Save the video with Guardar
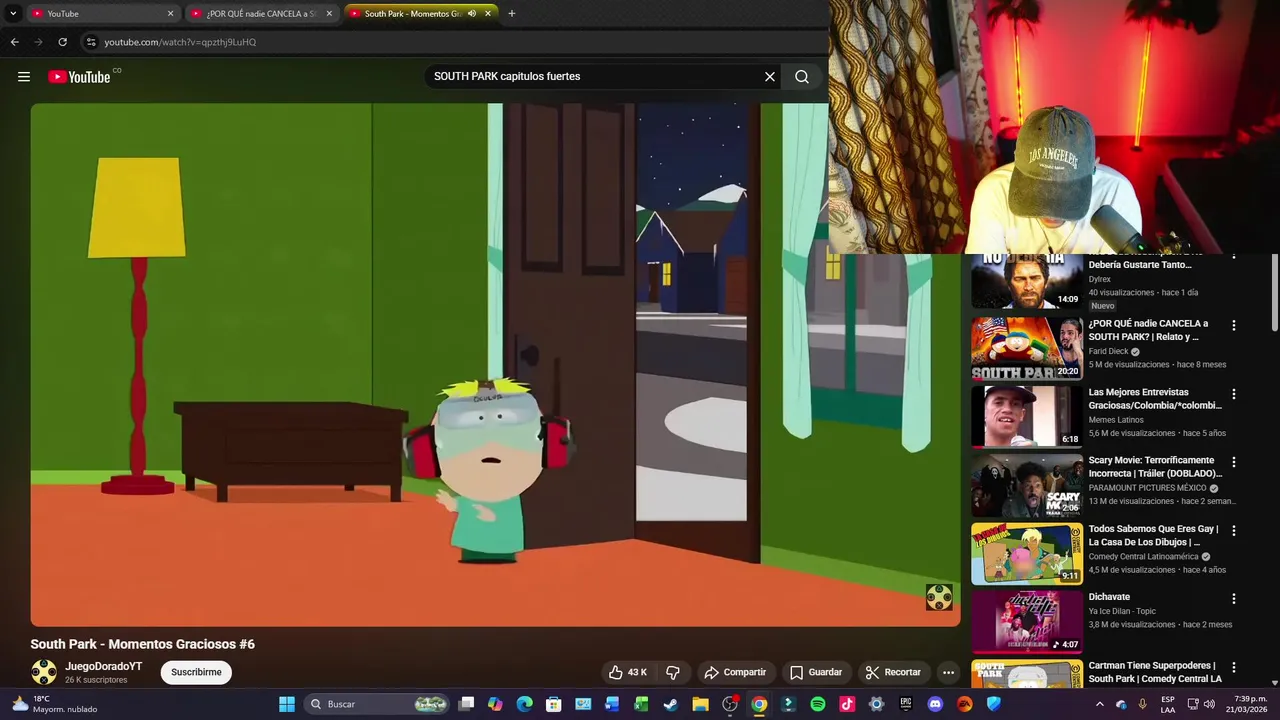The width and height of the screenshot is (1280, 720). point(816,672)
